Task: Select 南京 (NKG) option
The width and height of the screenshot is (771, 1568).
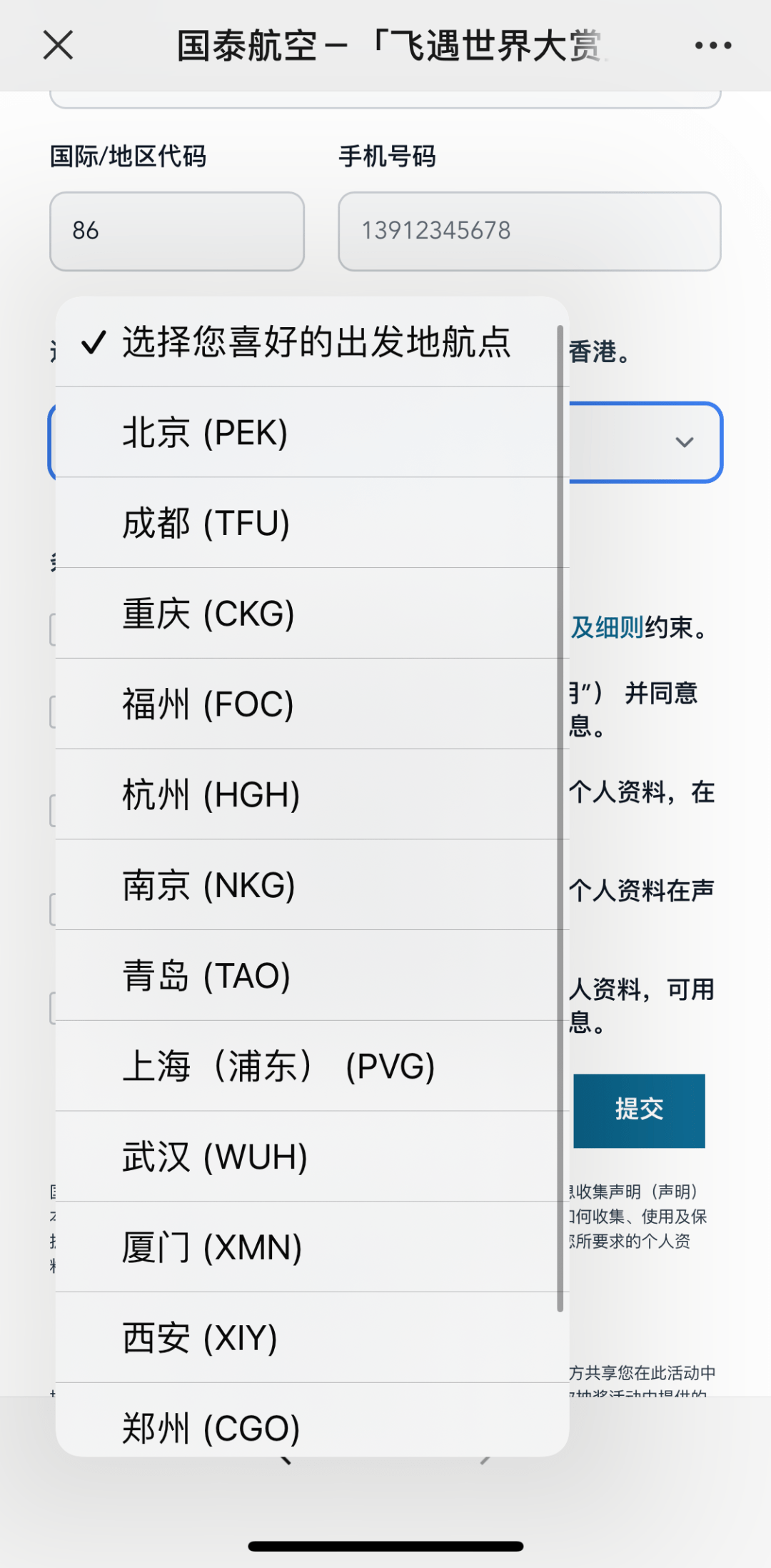Action: (x=312, y=885)
